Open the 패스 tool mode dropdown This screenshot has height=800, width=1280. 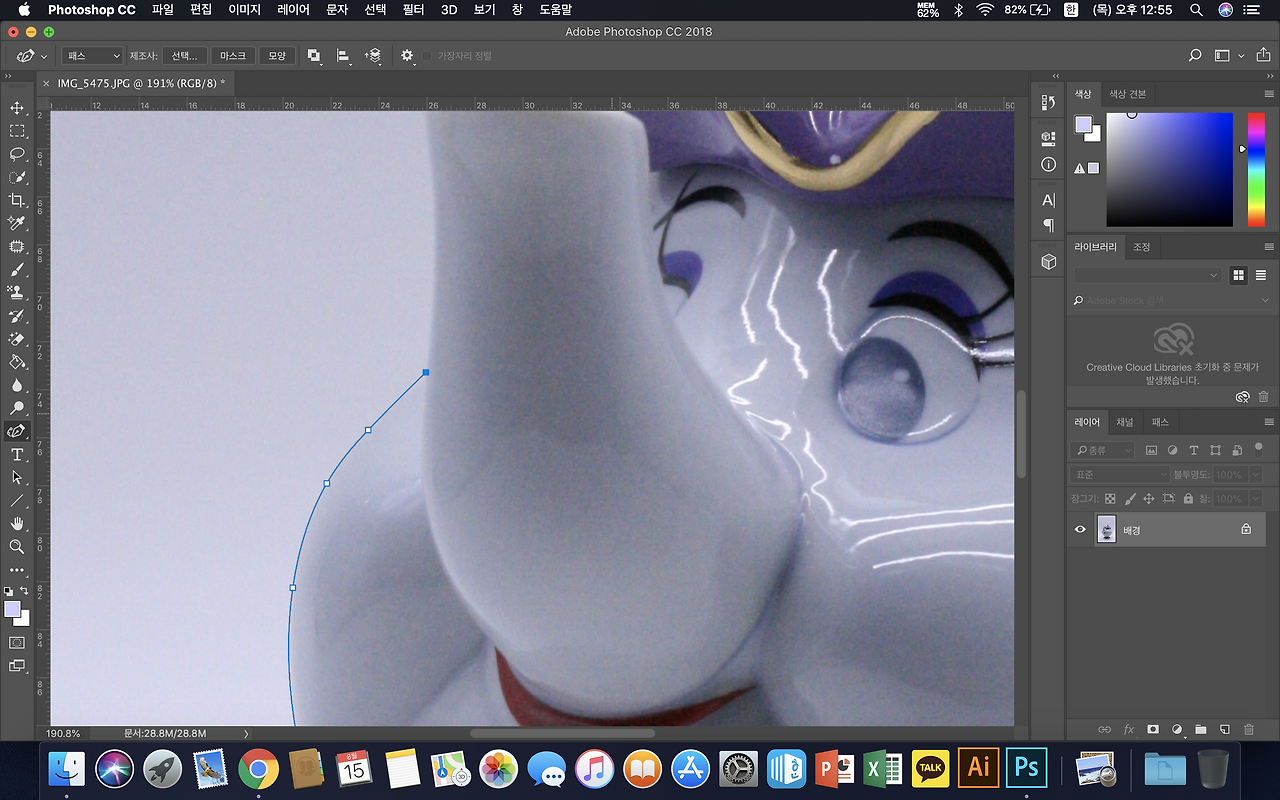(92, 56)
